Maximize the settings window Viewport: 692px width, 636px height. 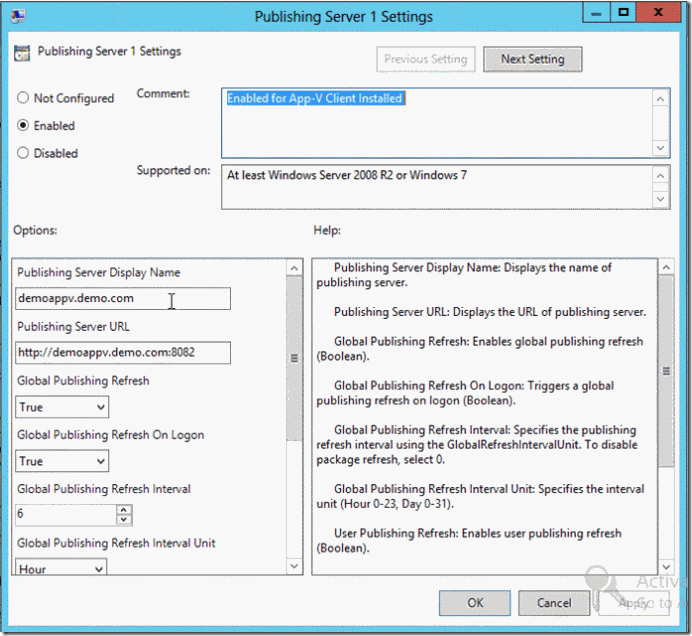623,13
